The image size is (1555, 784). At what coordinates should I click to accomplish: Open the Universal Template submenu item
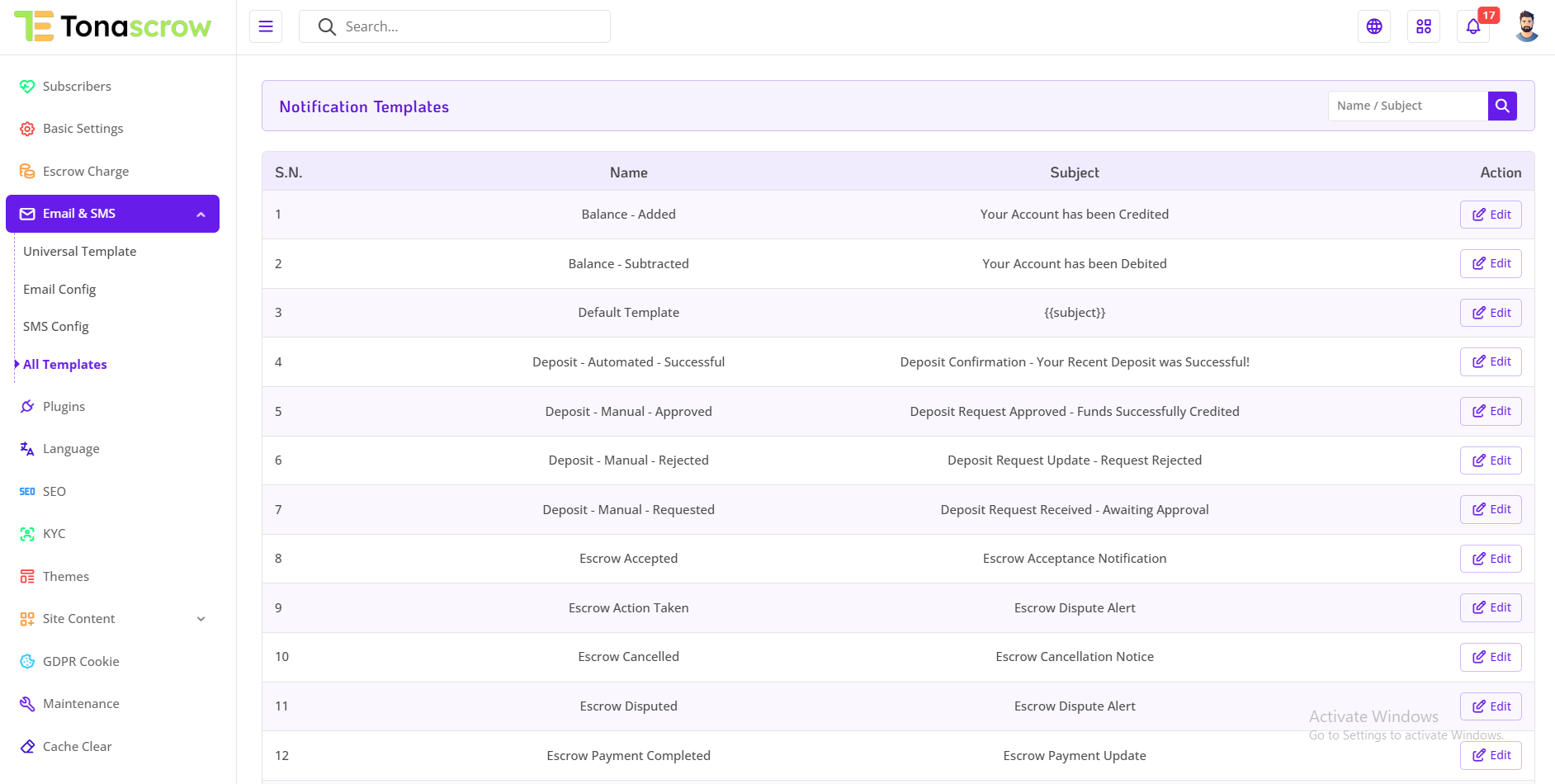click(80, 252)
